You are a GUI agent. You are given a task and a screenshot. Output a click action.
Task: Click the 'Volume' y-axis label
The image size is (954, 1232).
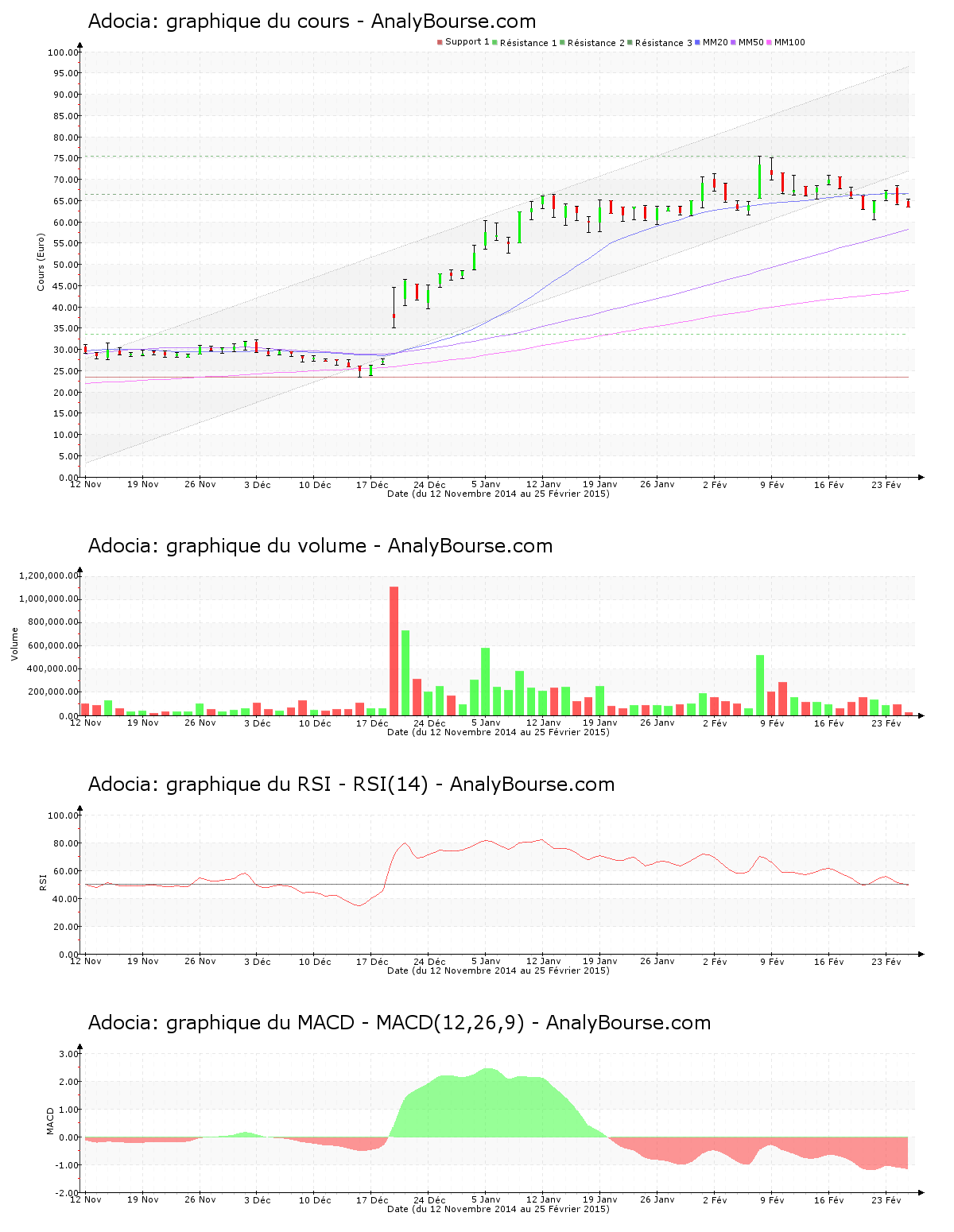point(14,645)
